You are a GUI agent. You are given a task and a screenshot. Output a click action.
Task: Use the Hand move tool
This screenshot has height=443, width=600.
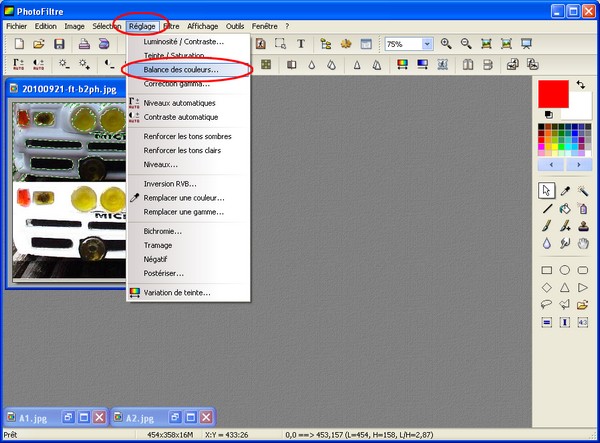tap(583, 243)
